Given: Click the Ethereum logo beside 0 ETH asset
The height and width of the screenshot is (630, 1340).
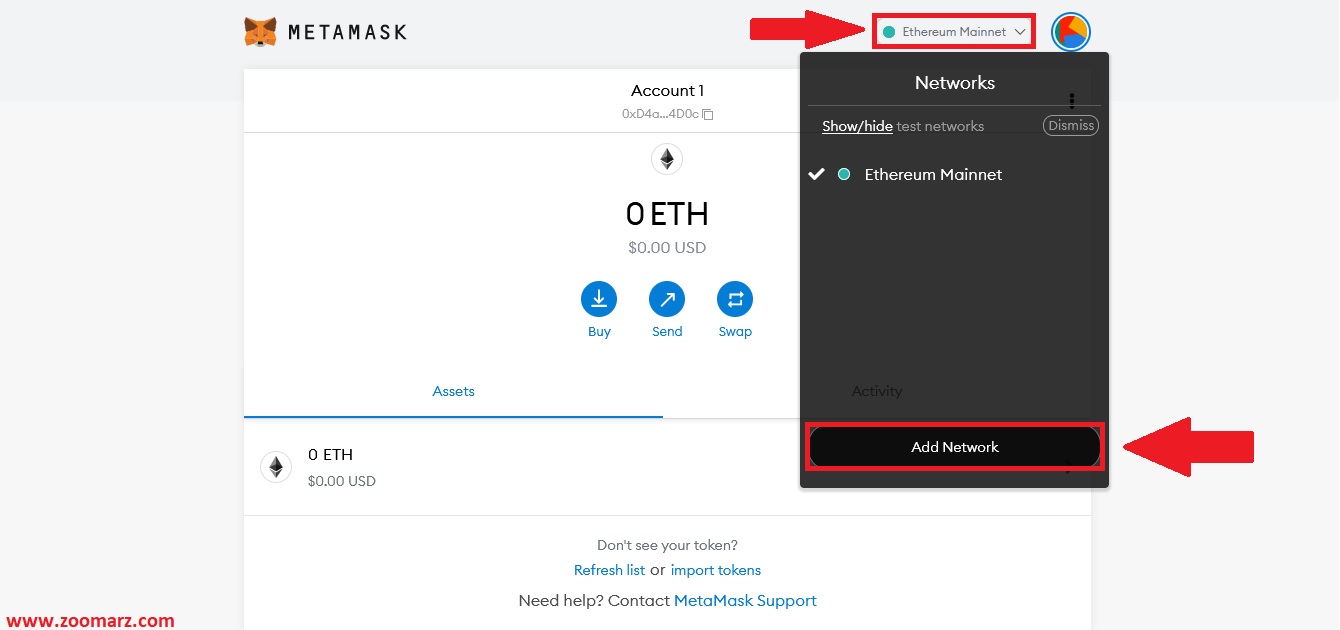Looking at the screenshot, I should [x=276, y=467].
